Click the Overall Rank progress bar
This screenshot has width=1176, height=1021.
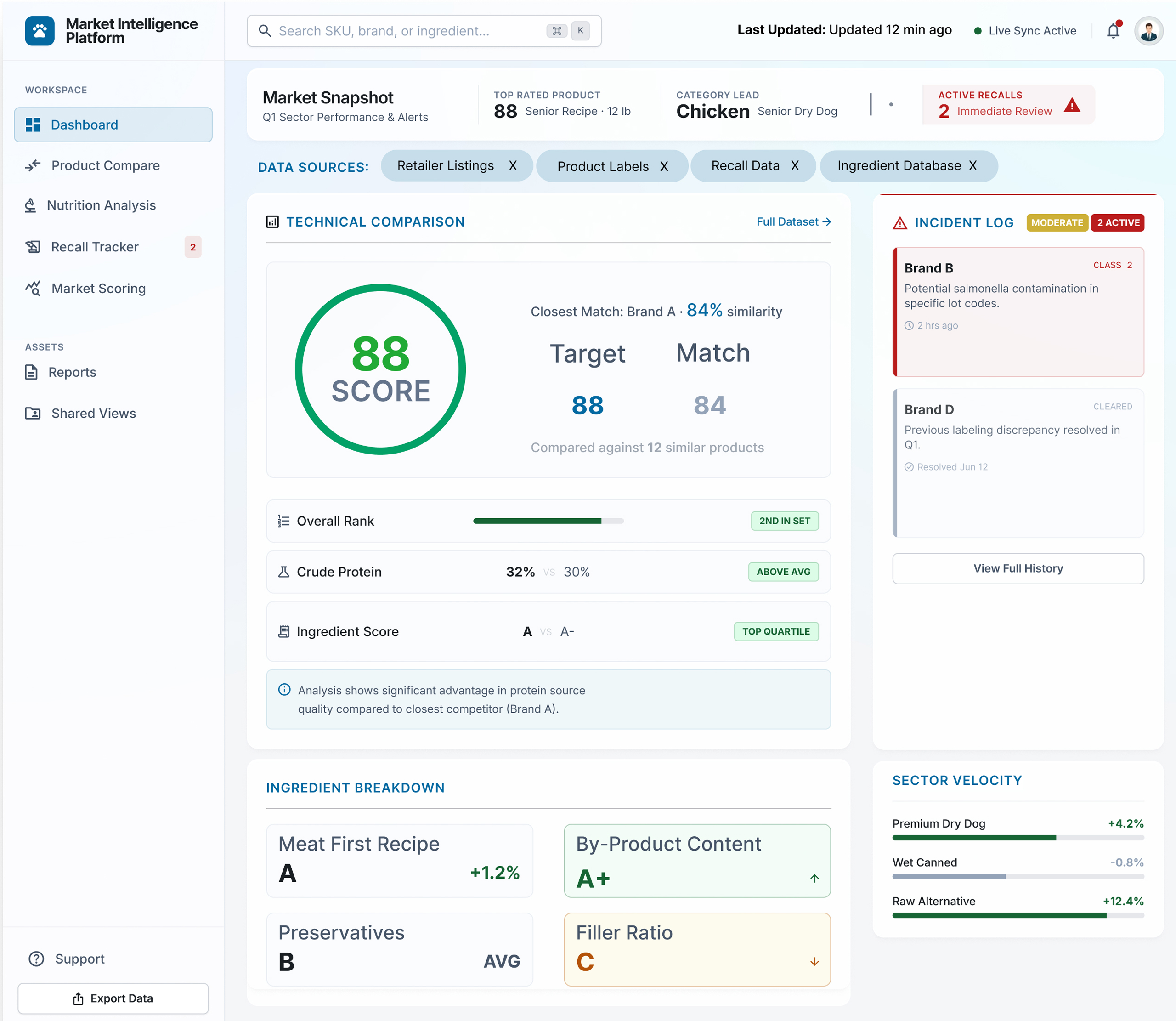(548, 521)
